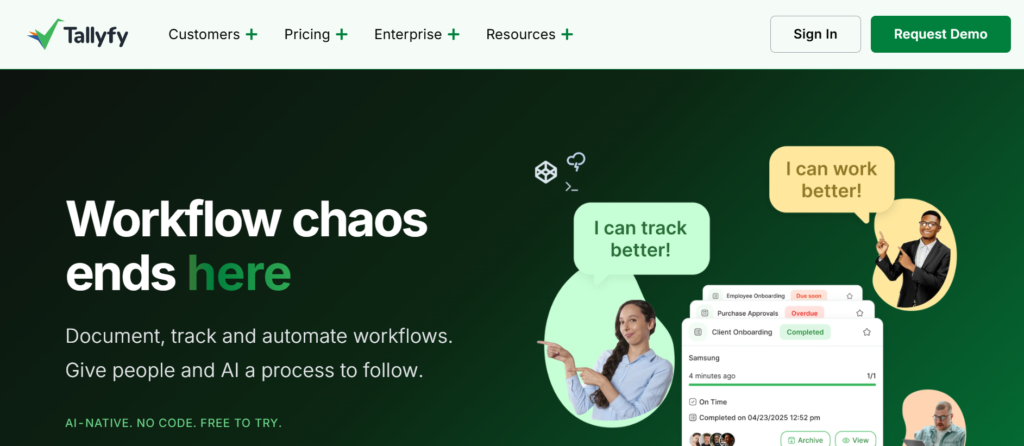The height and width of the screenshot is (446, 1024).
Task: Toggle the On Time checkbox icon
Action: coord(693,402)
